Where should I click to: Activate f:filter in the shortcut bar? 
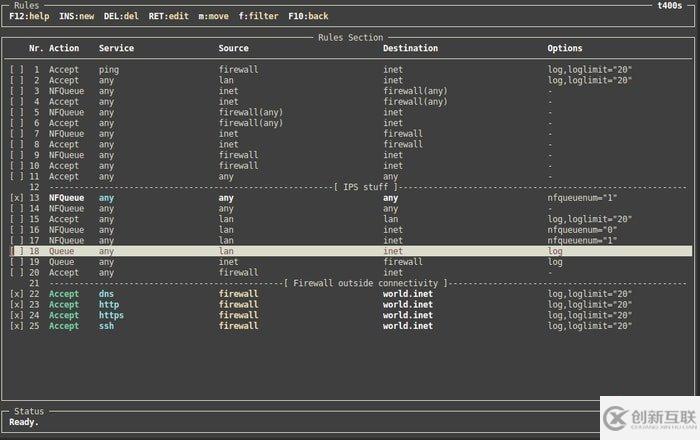pyautogui.click(x=258, y=16)
